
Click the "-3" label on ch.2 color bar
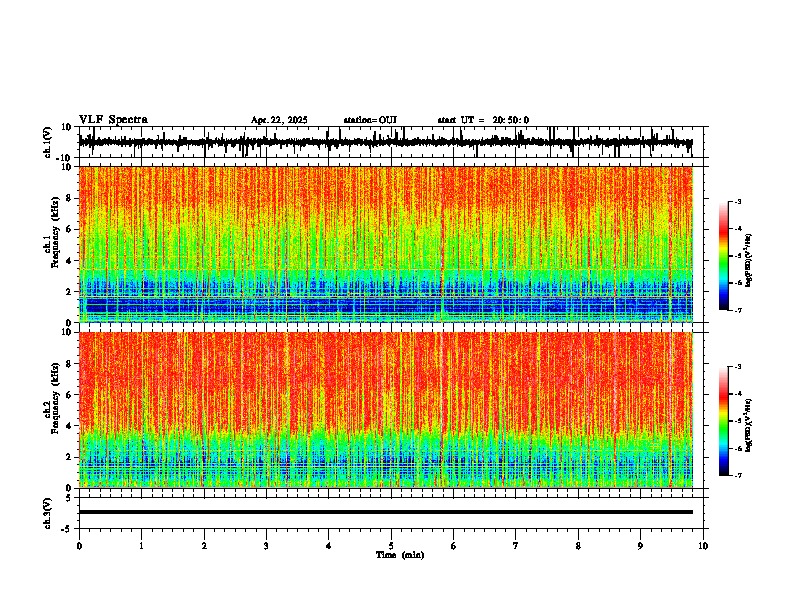(737, 367)
